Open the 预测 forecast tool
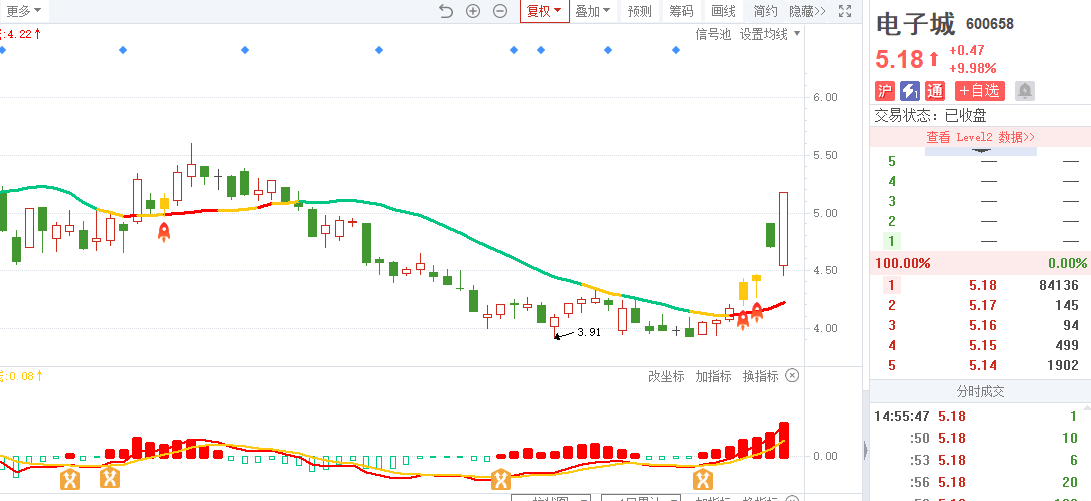 pos(639,11)
